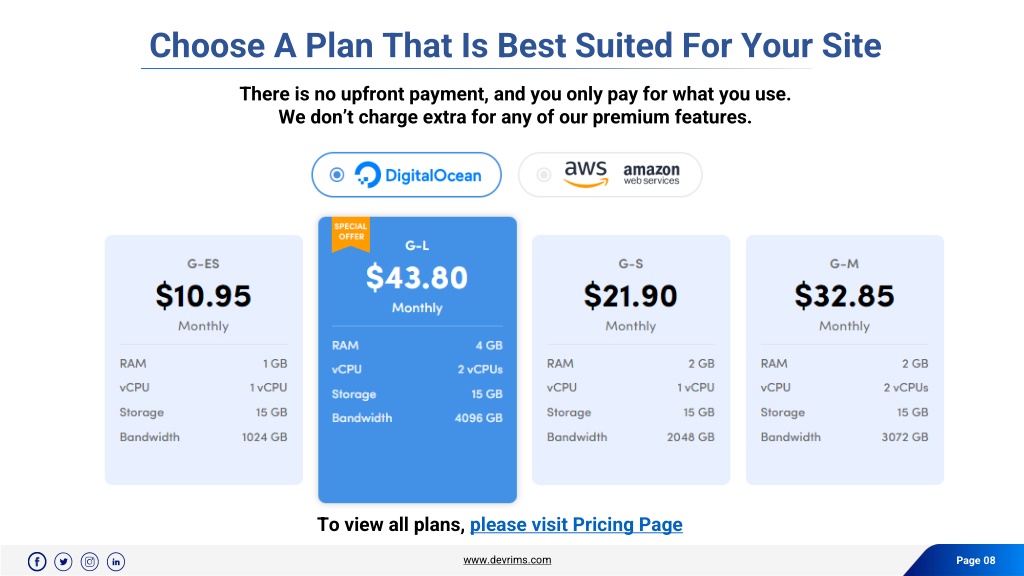Open the please visit Pricing Page link
Viewport: 1024px width, 576px height.
[576, 524]
